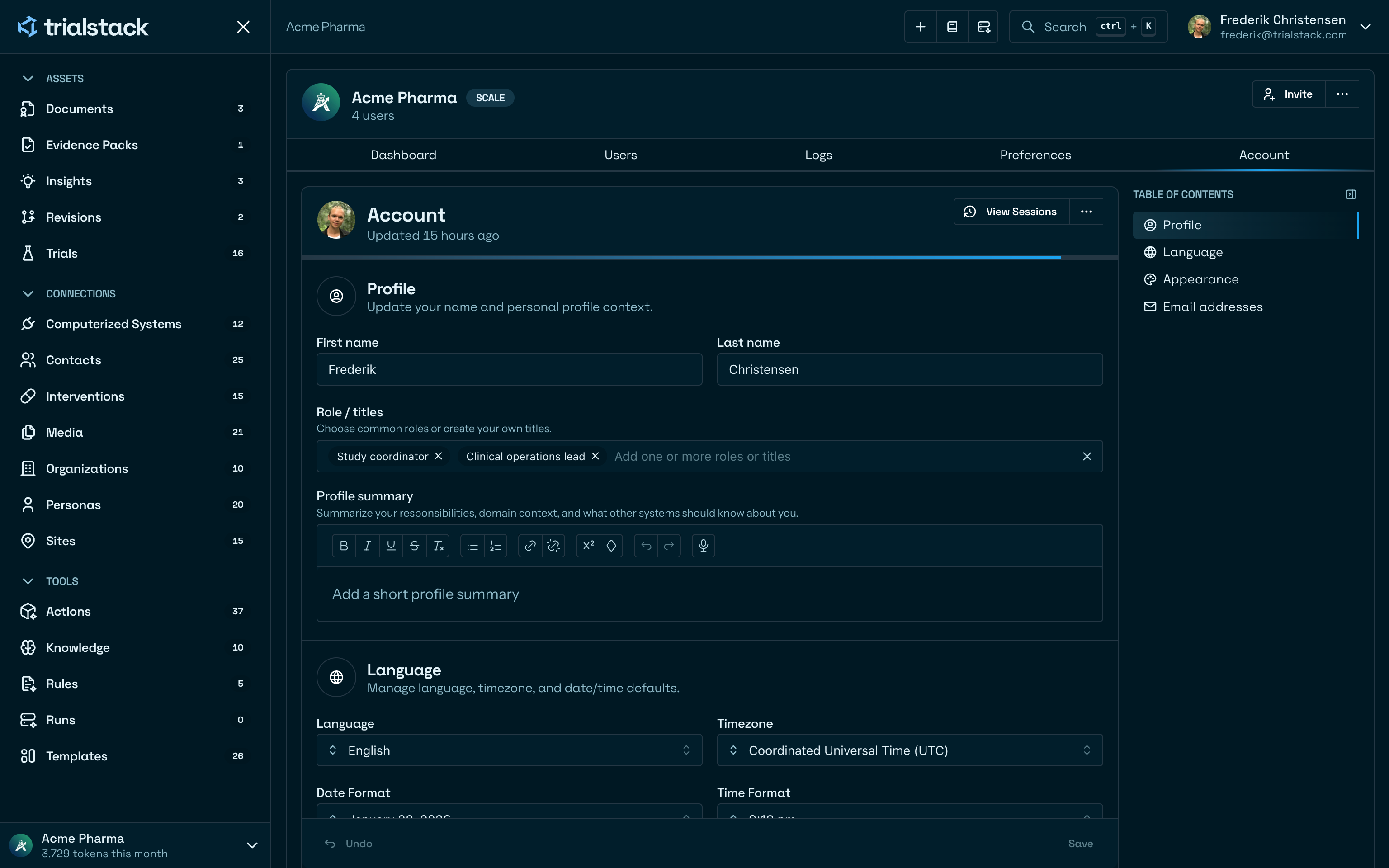Collapse the Connections section
Screen dimensions: 1389x868
click(28, 294)
